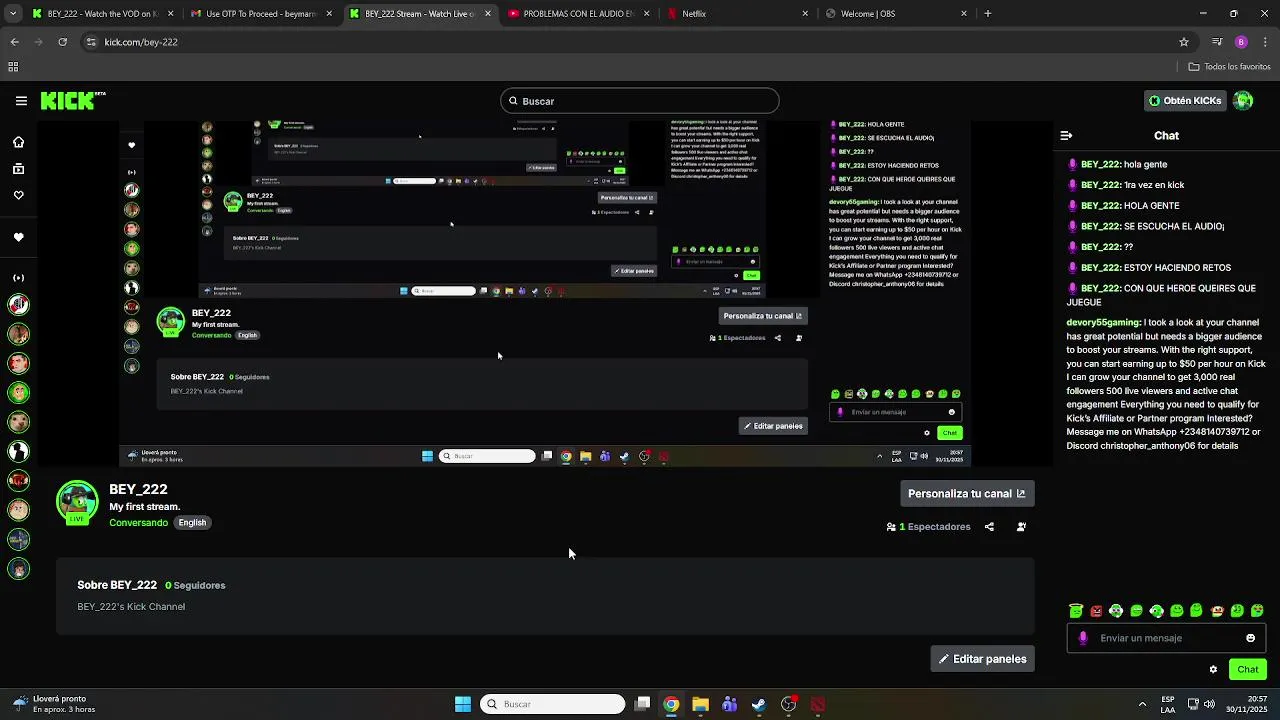The height and width of the screenshot is (720, 1280).
Task: Click the Chat panel header
Action: (1167, 136)
